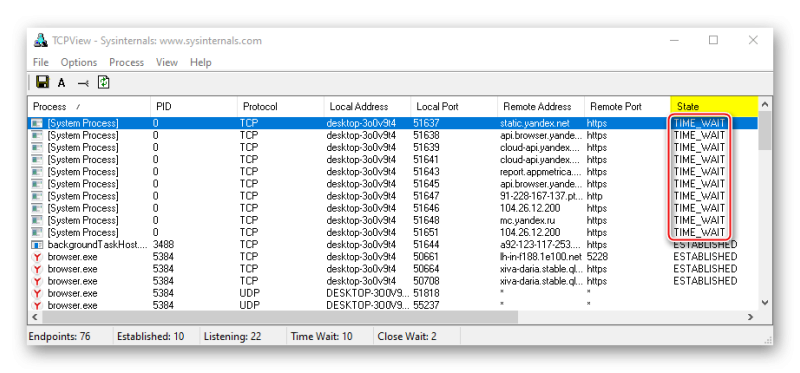Viewport: 800px width, 373px height.
Task: Maximize the TCPView window
Action: point(713,40)
